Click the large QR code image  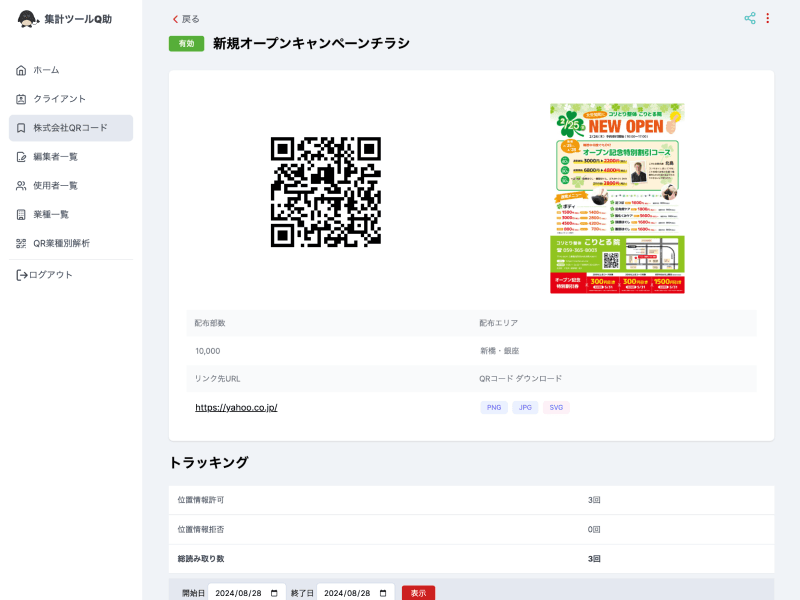click(326, 192)
